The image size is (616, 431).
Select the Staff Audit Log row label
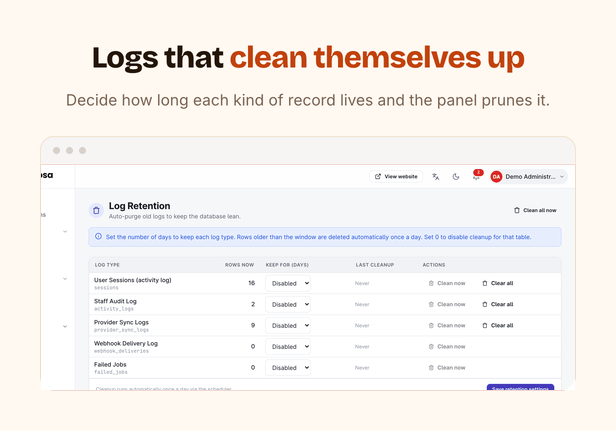click(115, 301)
